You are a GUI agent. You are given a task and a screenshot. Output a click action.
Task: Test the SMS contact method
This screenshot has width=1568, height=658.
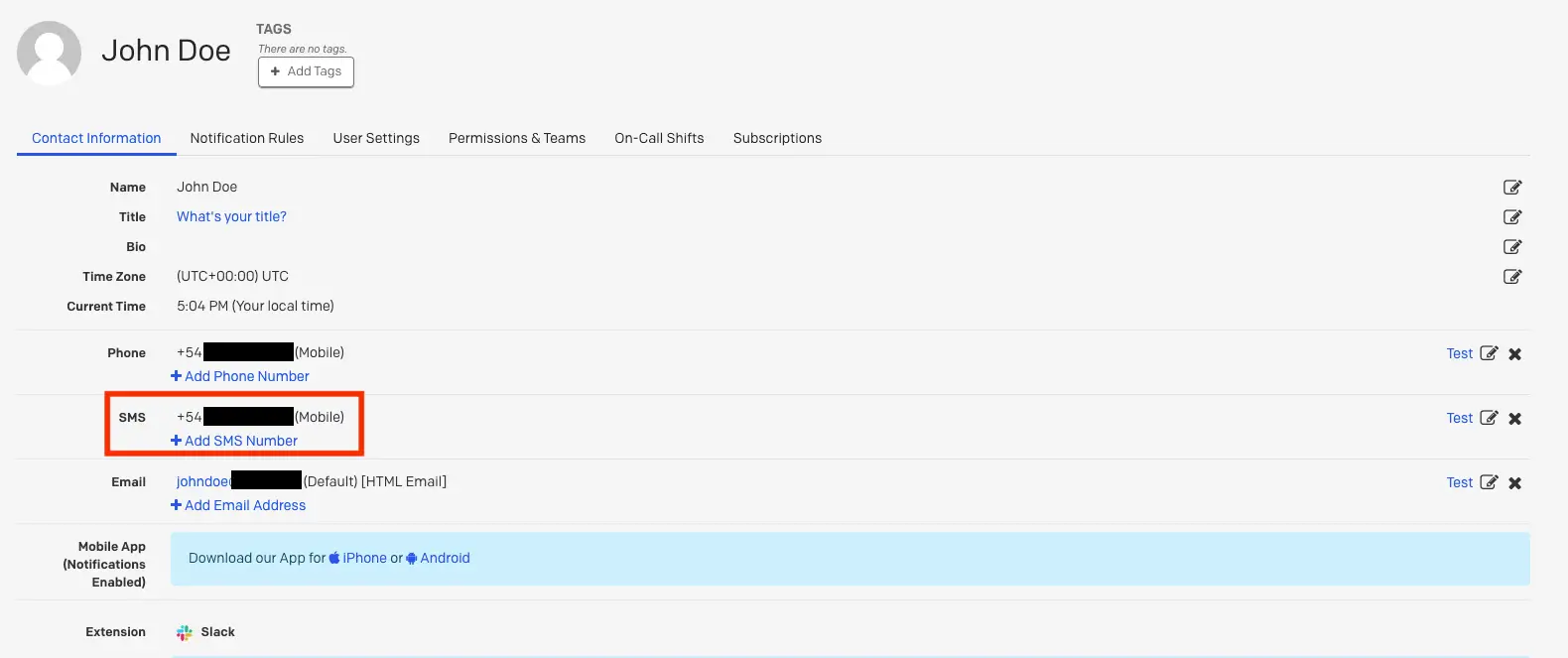pyautogui.click(x=1459, y=418)
